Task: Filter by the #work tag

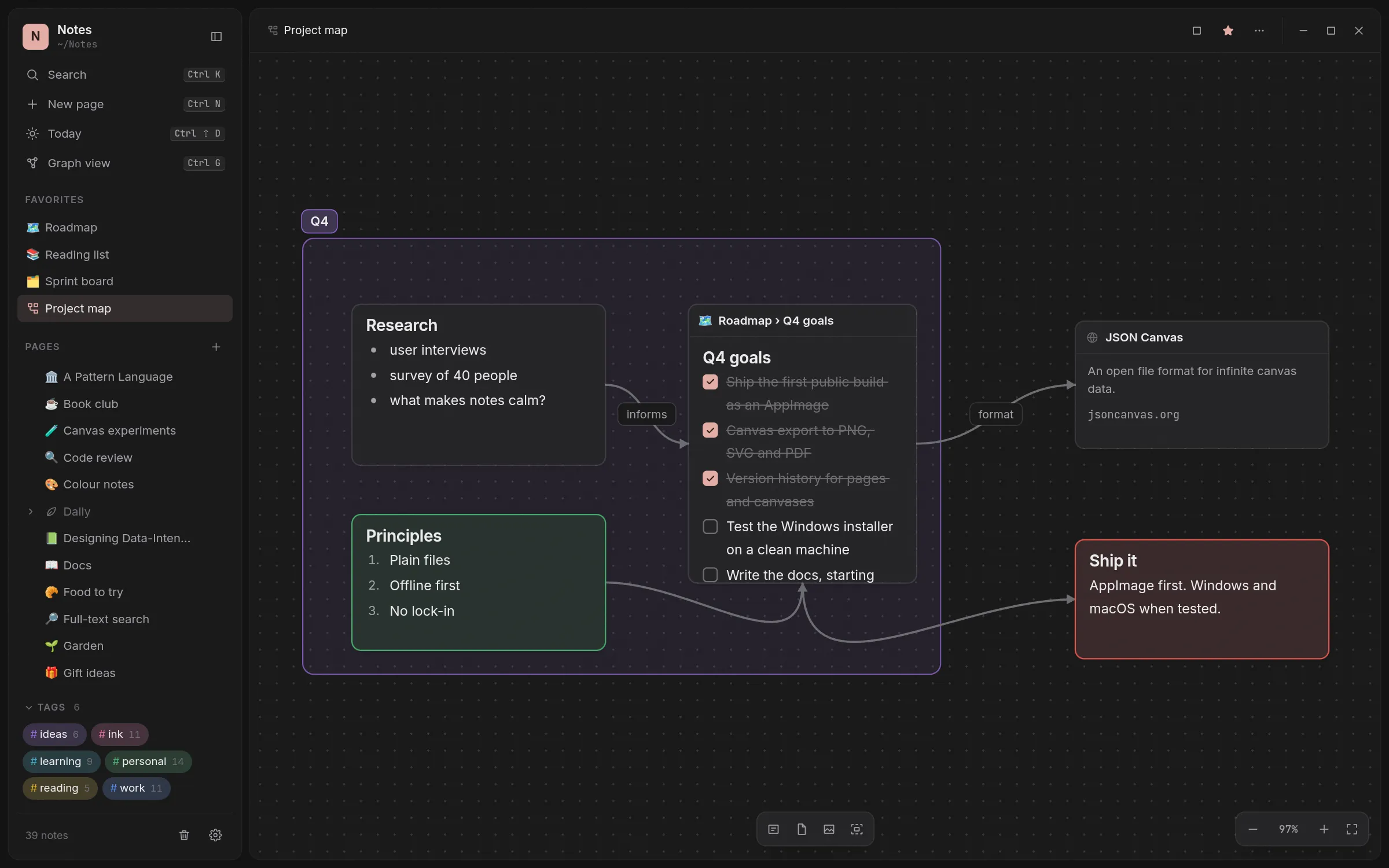Action: 137,788
